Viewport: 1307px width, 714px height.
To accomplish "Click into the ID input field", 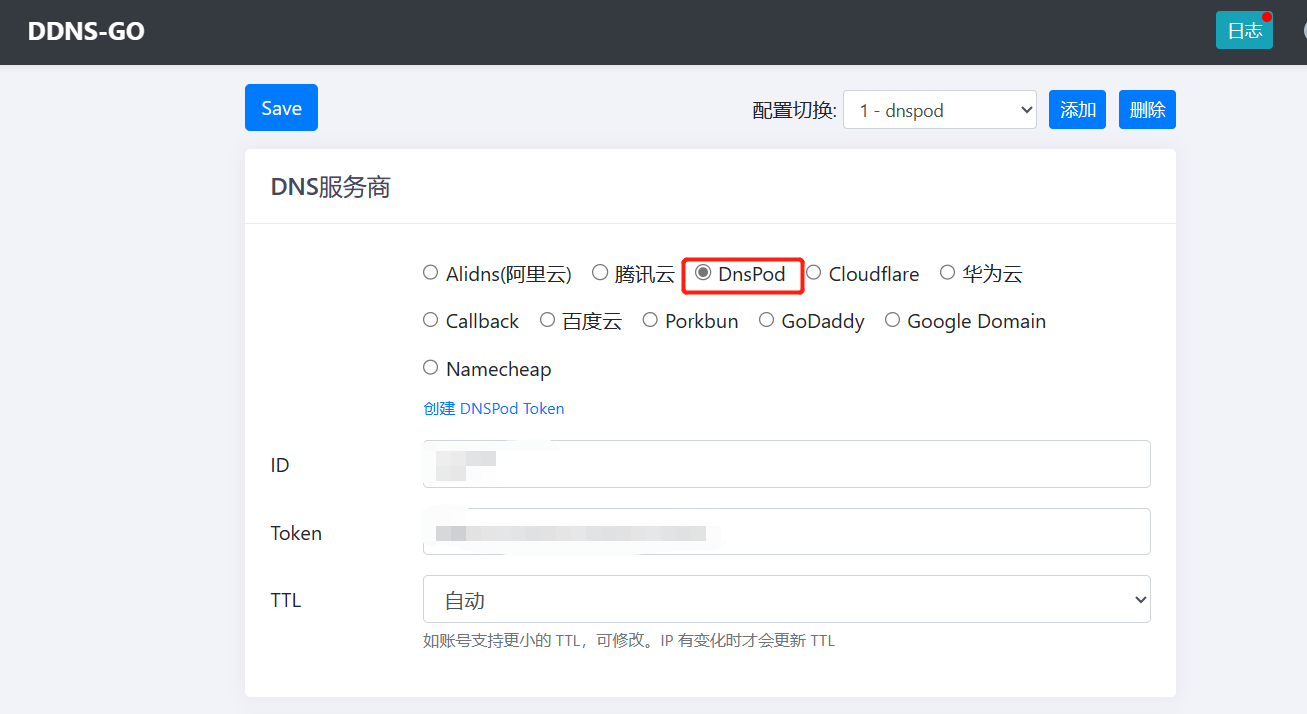I will [786, 464].
